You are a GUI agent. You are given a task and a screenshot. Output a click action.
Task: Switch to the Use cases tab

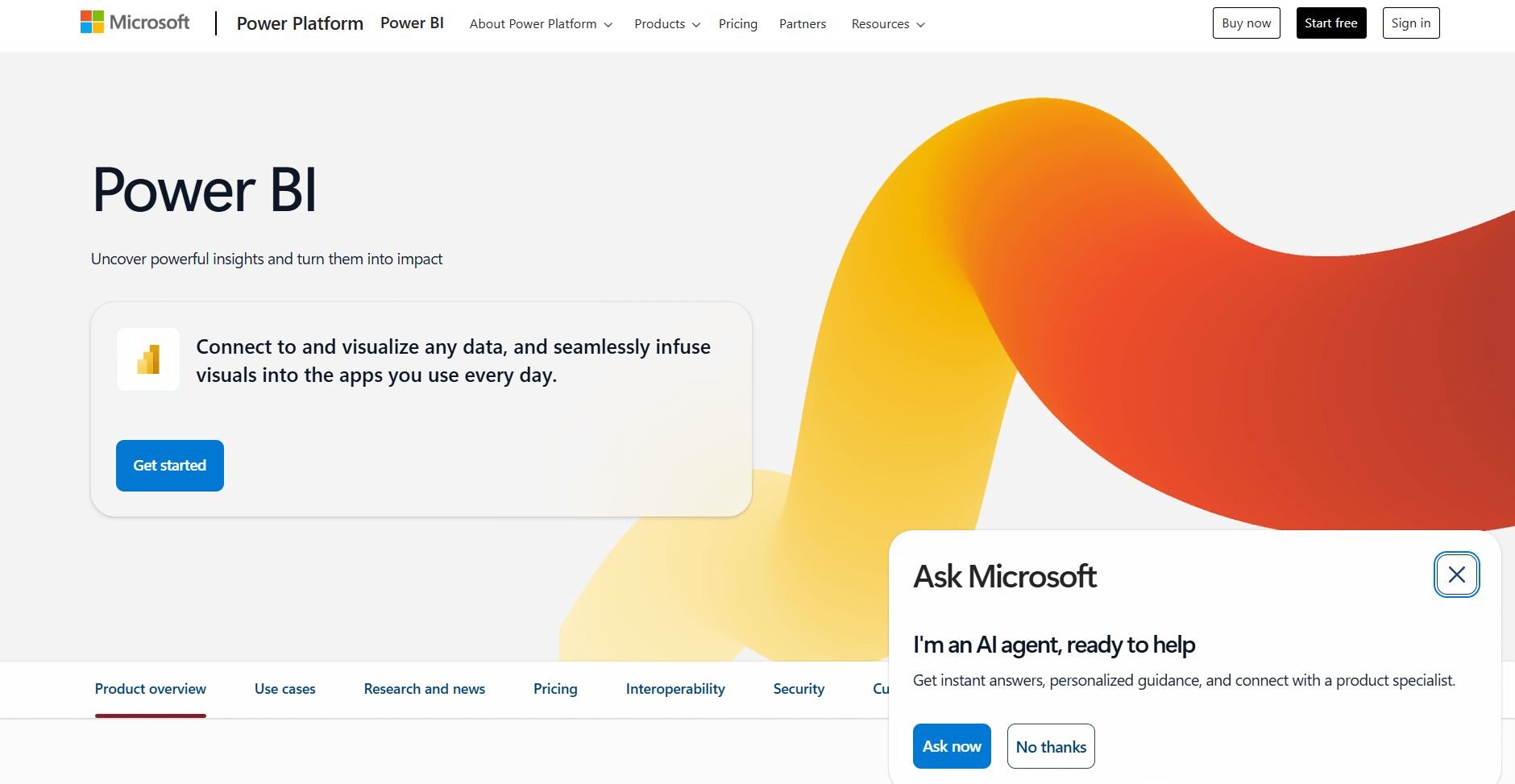coord(284,689)
